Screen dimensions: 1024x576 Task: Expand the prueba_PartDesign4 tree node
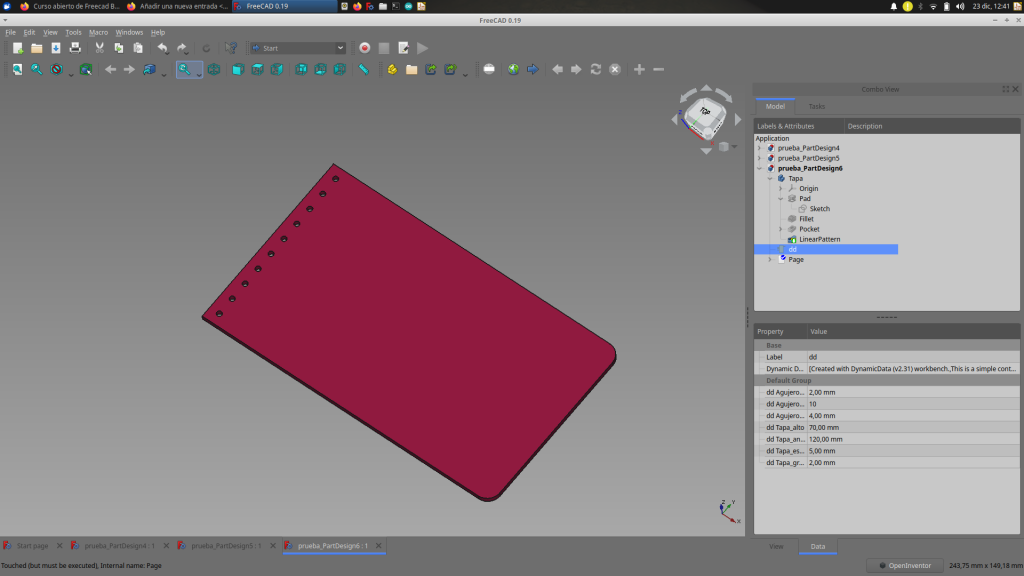(759, 148)
